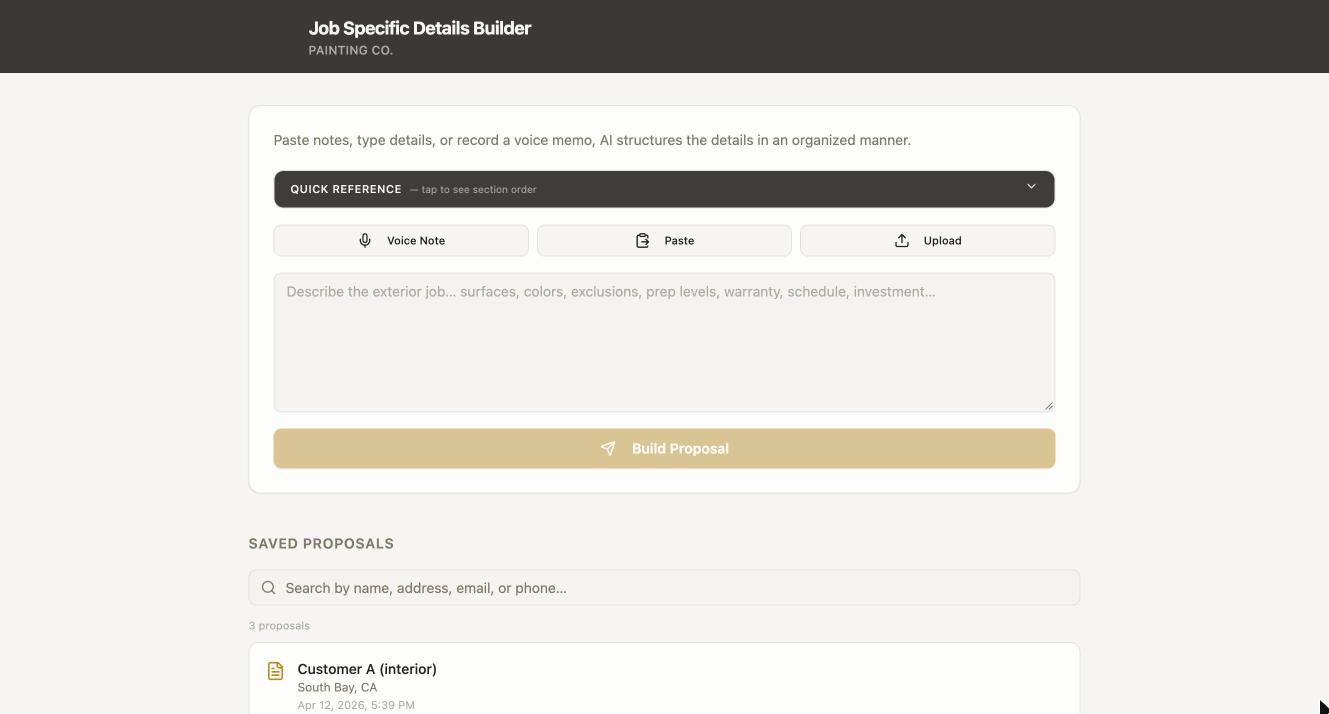The width and height of the screenshot is (1329, 714).
Task: Click the magnifier icon in the search bar
Action: point(268,588)
